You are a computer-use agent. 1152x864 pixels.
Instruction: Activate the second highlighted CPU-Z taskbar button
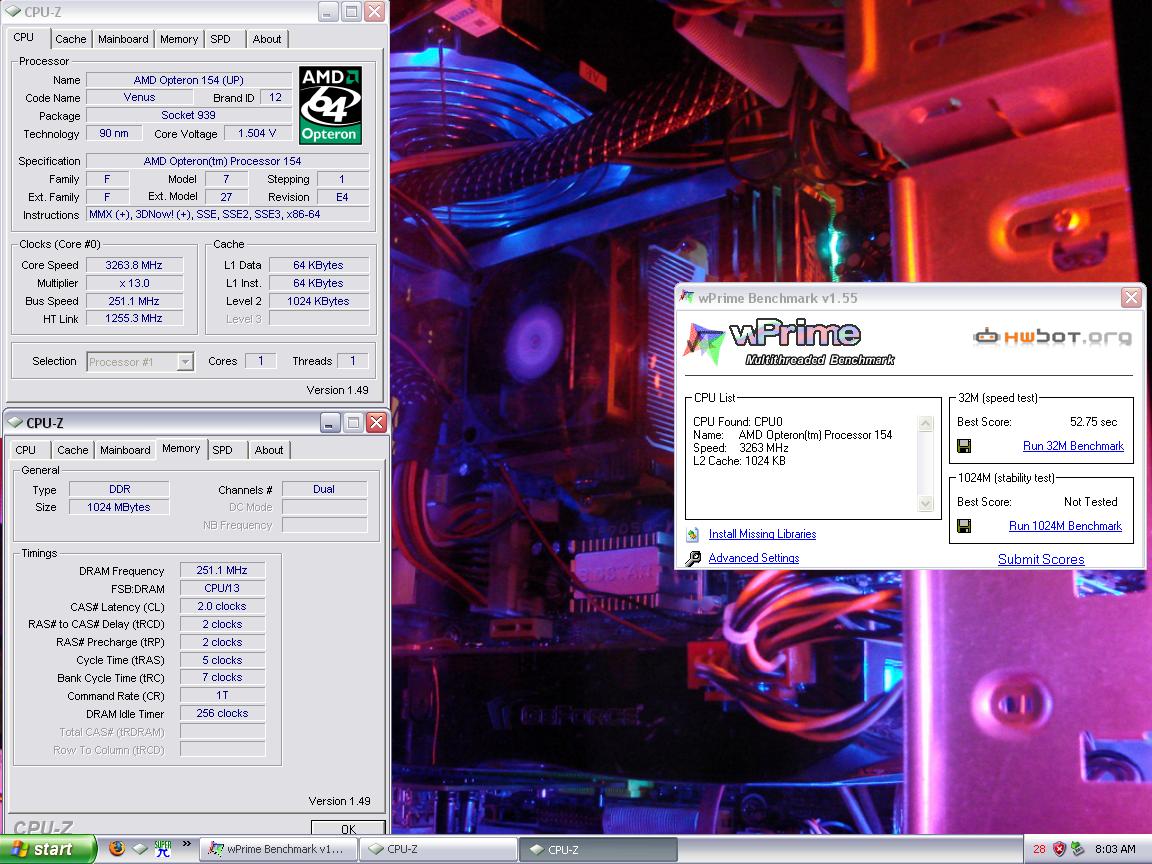coord(597,849)
